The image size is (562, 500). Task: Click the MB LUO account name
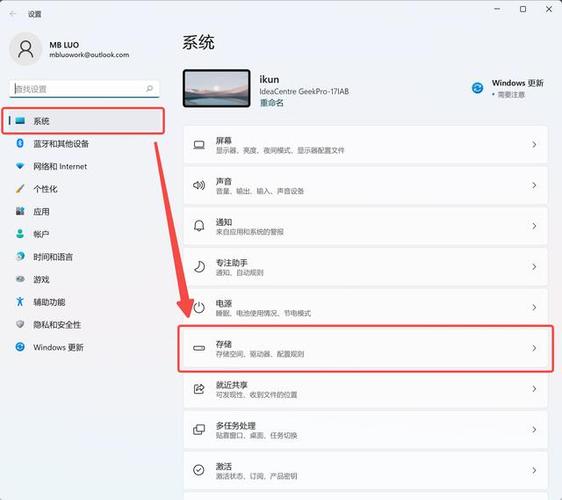point(64,45)
